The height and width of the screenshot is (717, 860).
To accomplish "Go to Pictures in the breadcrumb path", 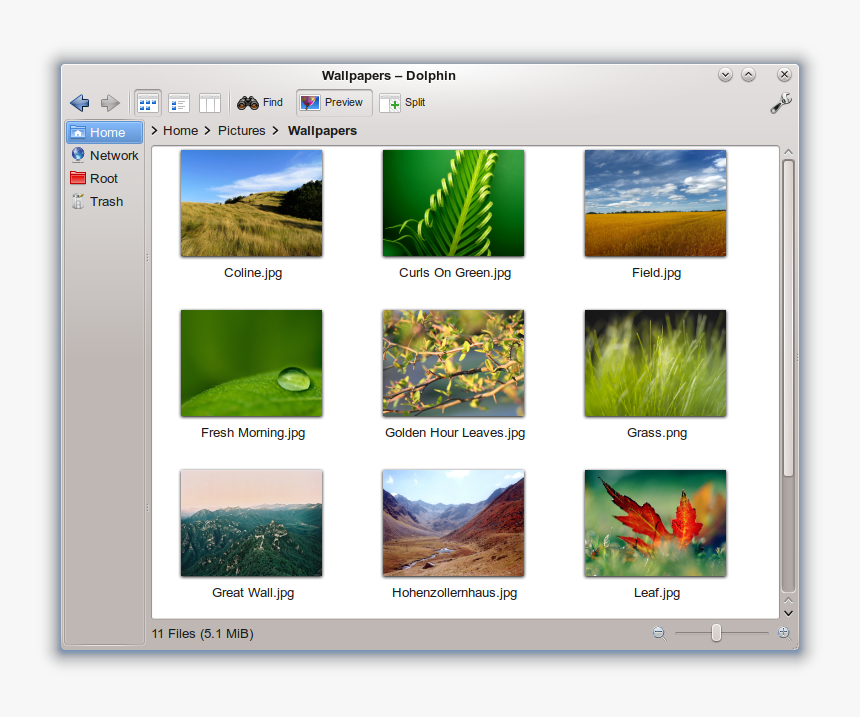I will point(242,130).
